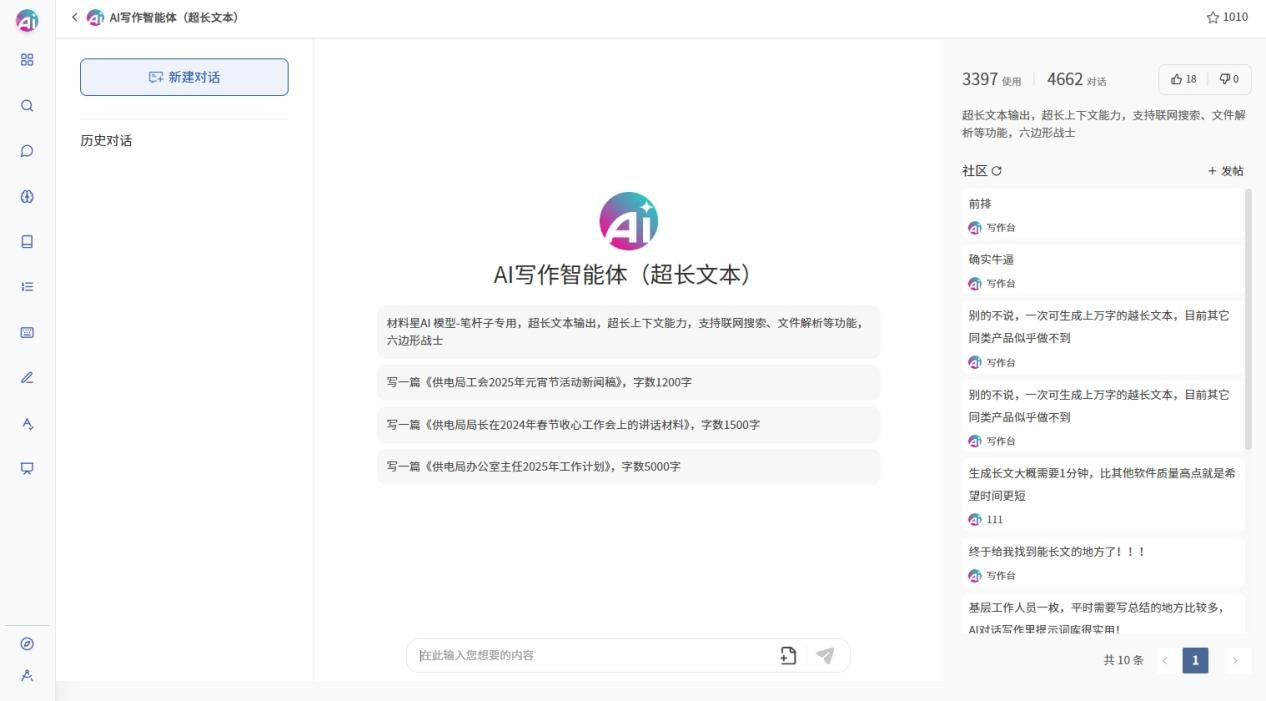
Task: Go back using the header arrow
Action: tap(74, 17)
